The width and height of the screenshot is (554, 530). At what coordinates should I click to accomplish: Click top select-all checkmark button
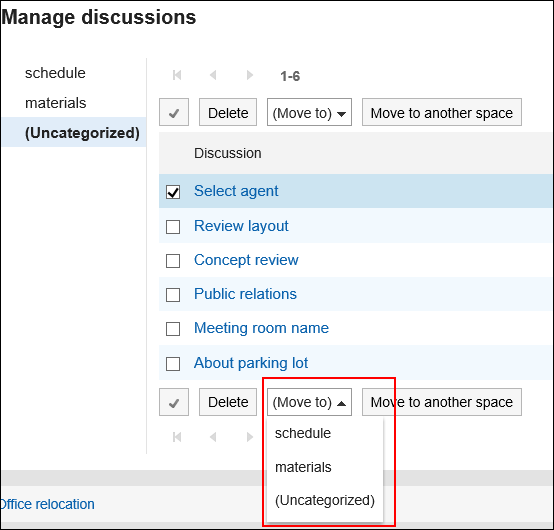tap(174, 112)
